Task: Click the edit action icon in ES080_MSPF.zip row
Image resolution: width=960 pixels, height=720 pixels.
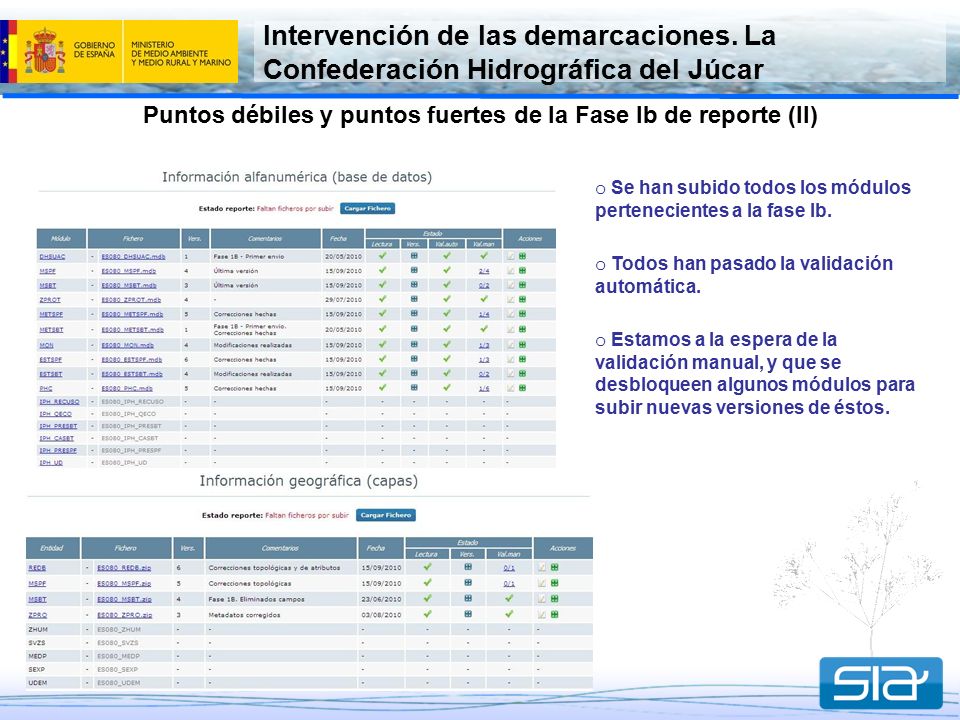Action: (542, 583)
